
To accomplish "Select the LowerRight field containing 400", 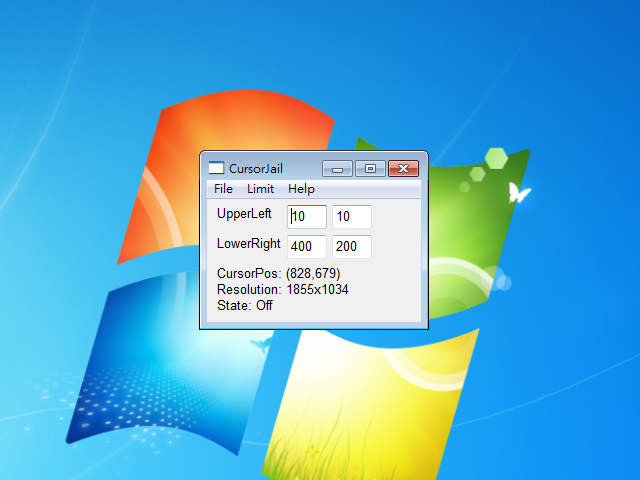I will point(307,247).
